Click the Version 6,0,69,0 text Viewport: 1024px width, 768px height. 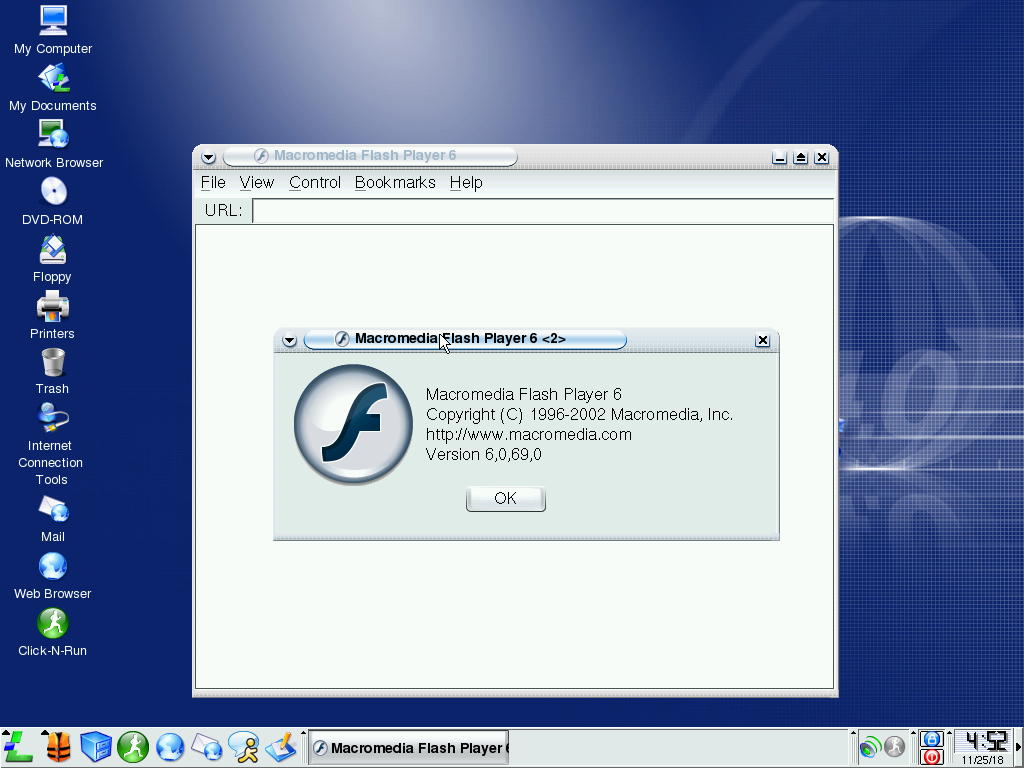483,455
